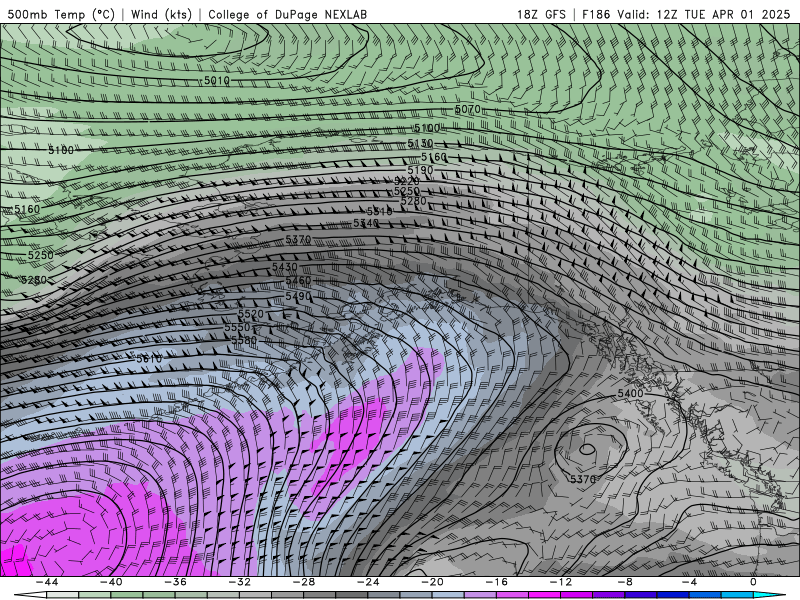Select the -36 color scale value

(175, 582)
